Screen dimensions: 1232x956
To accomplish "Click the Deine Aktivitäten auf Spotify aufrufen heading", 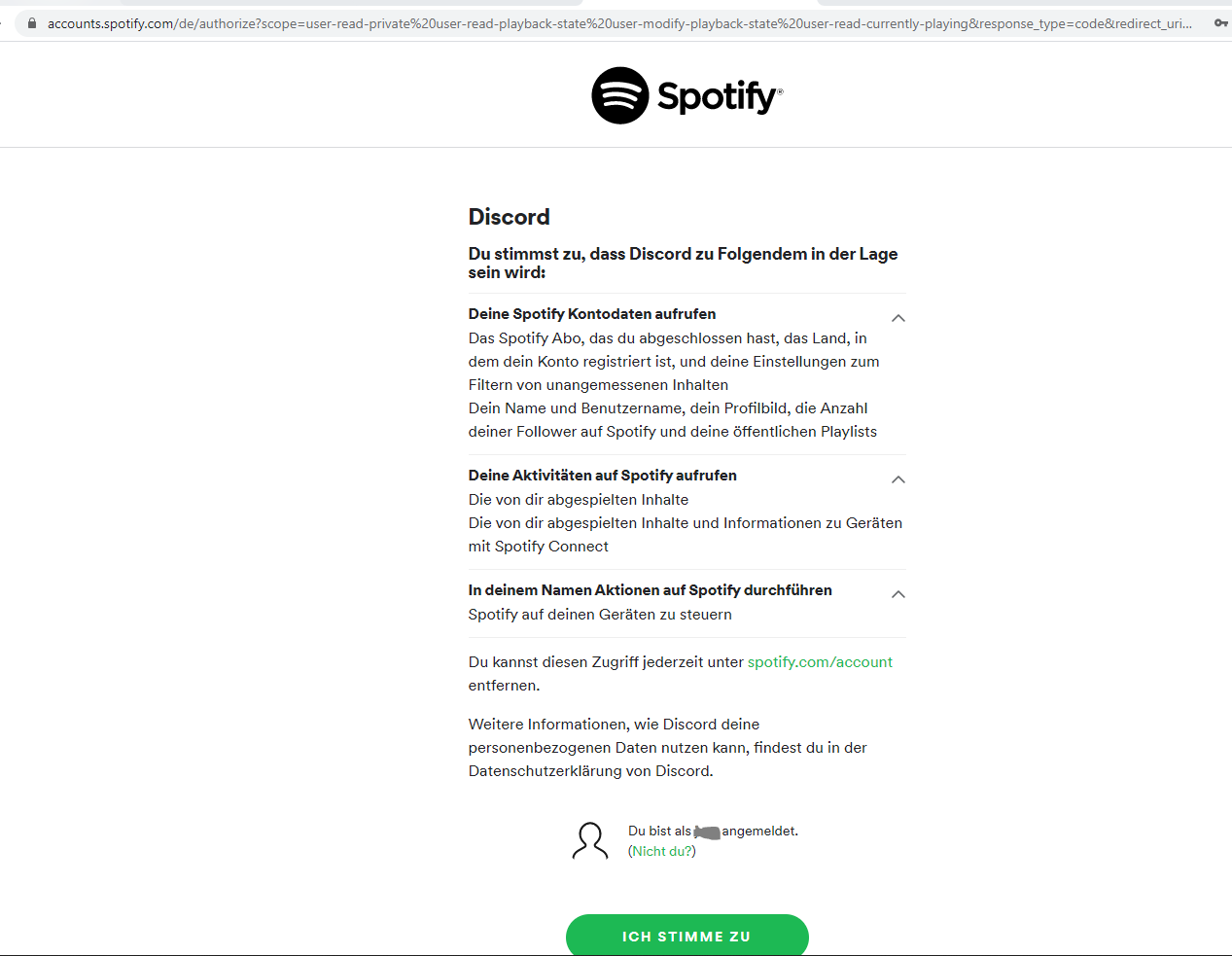I will 603,476.
